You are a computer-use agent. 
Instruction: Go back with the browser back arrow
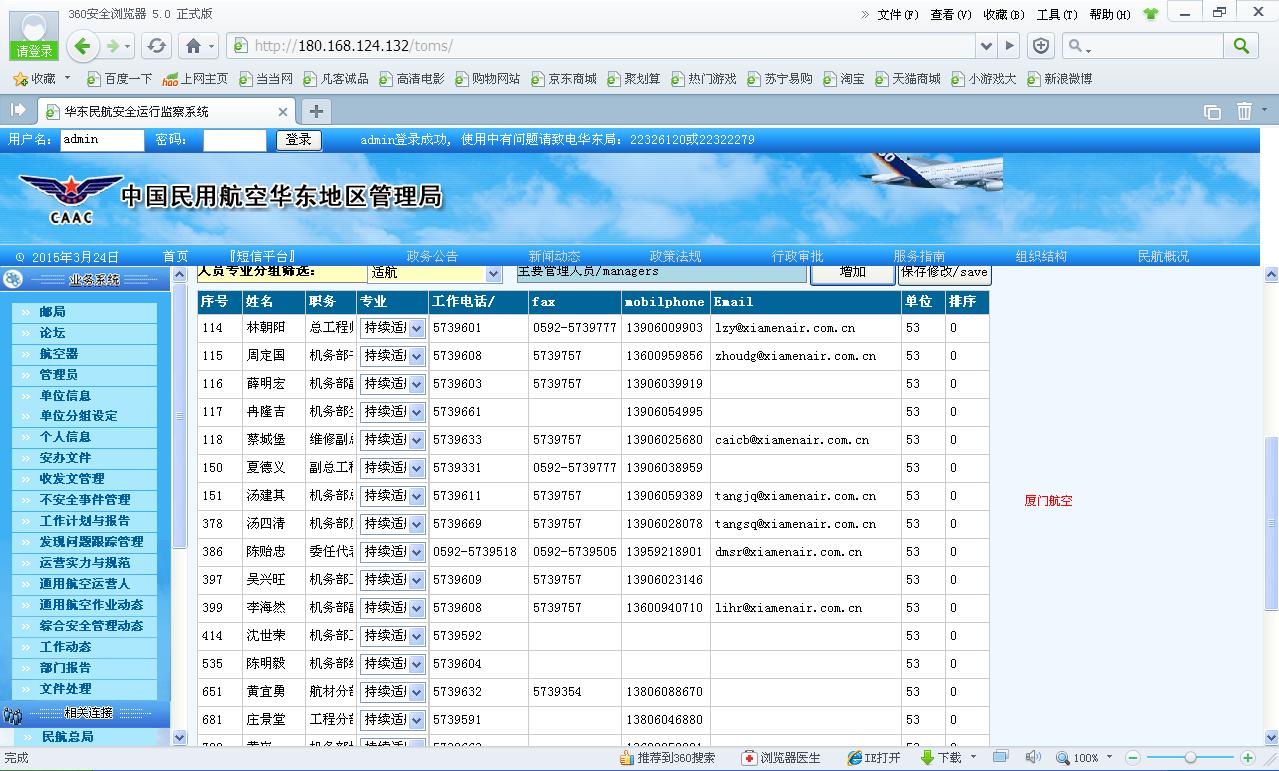coord(83,46)
